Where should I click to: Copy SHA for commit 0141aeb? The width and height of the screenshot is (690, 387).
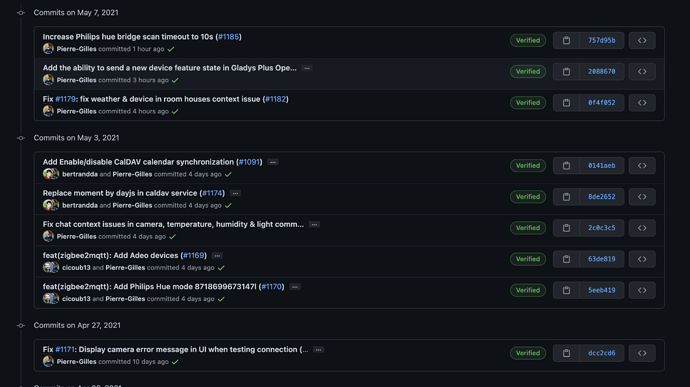pos(566,166)
